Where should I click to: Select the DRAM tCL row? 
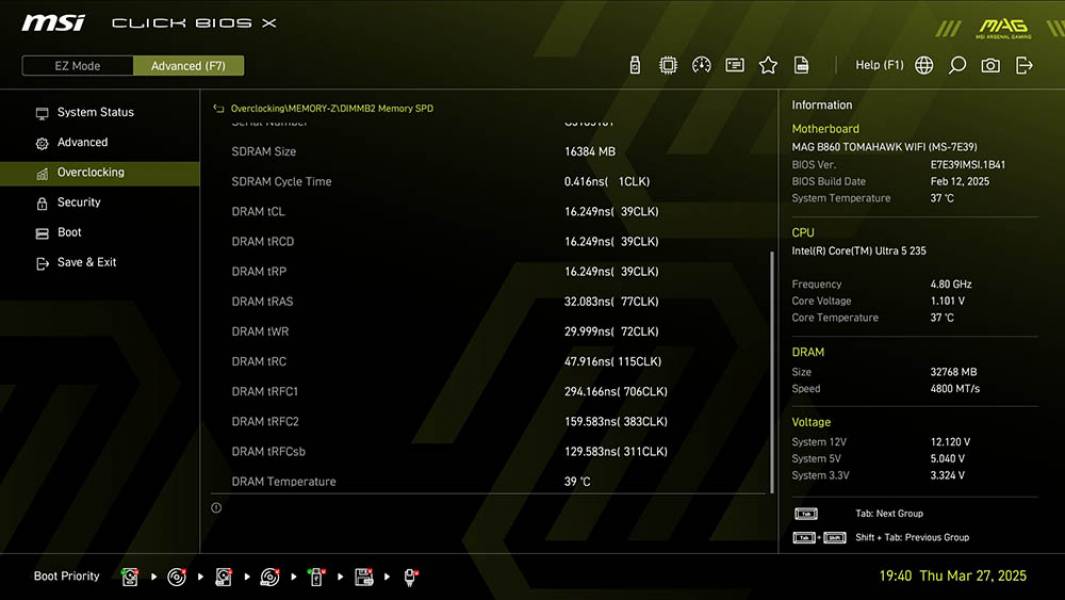pyautogui.click(x=489, y=211)
